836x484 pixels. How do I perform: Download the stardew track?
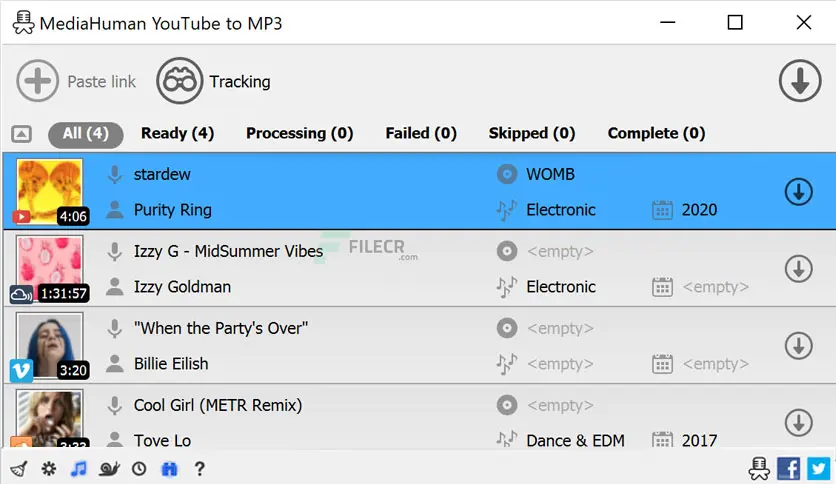pyautogui.click(x=798, y=191)
